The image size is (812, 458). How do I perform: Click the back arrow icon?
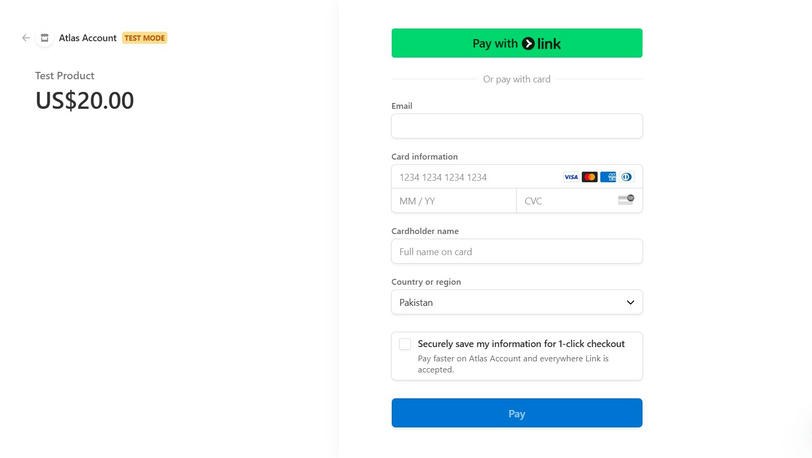coord(26,38)
